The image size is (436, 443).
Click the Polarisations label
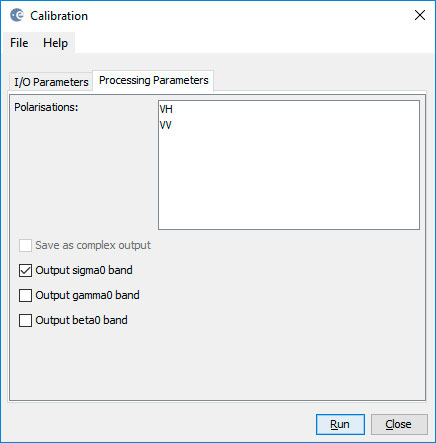(x=46, y=107)
